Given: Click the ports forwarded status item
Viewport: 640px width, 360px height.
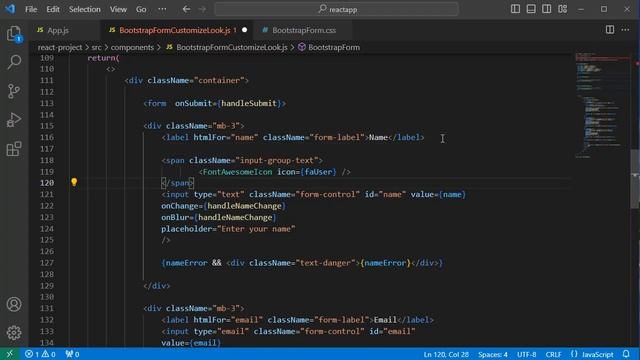Looking at the screenshot, I should (72, 354).
